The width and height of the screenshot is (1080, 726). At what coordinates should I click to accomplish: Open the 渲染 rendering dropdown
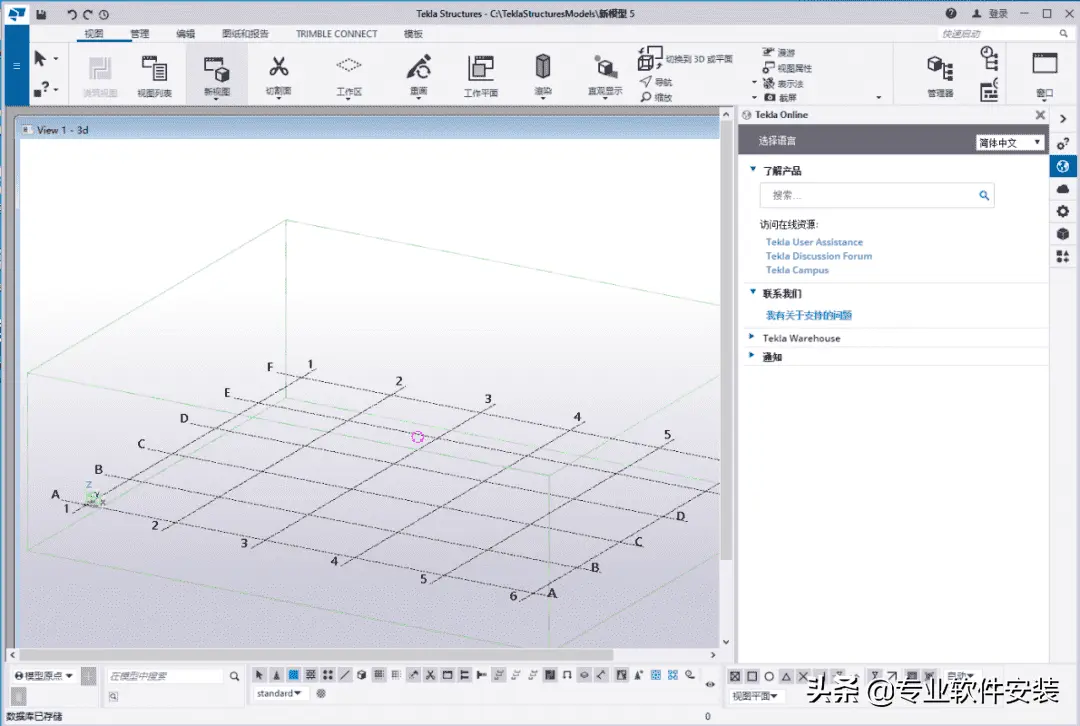tap(543, 76)
